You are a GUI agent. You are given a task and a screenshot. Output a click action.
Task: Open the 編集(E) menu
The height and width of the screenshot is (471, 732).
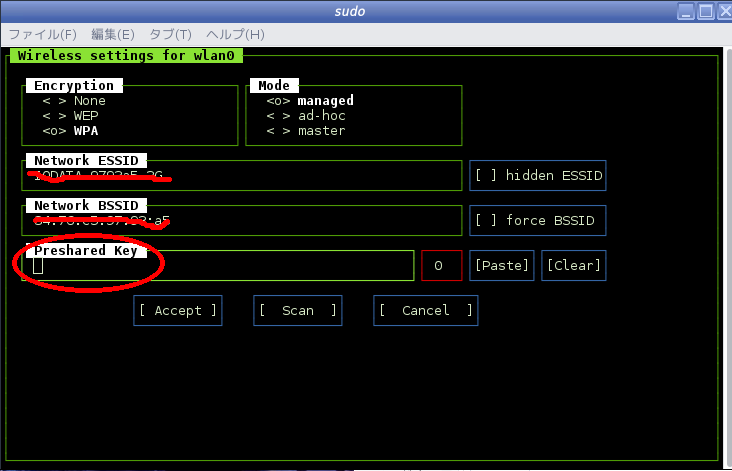pos(113,35)
